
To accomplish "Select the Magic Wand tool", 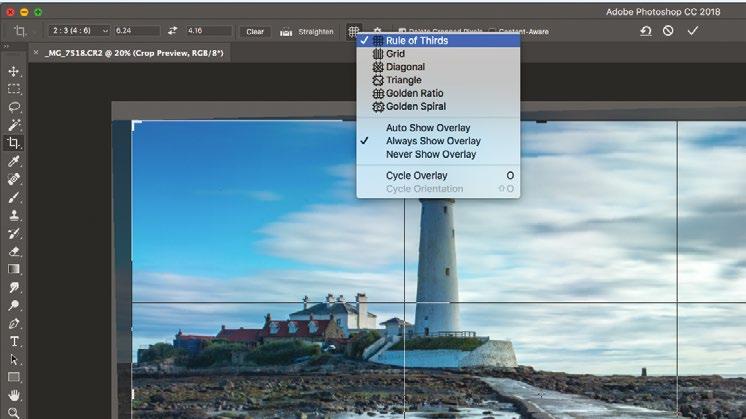I will (13, 125).
